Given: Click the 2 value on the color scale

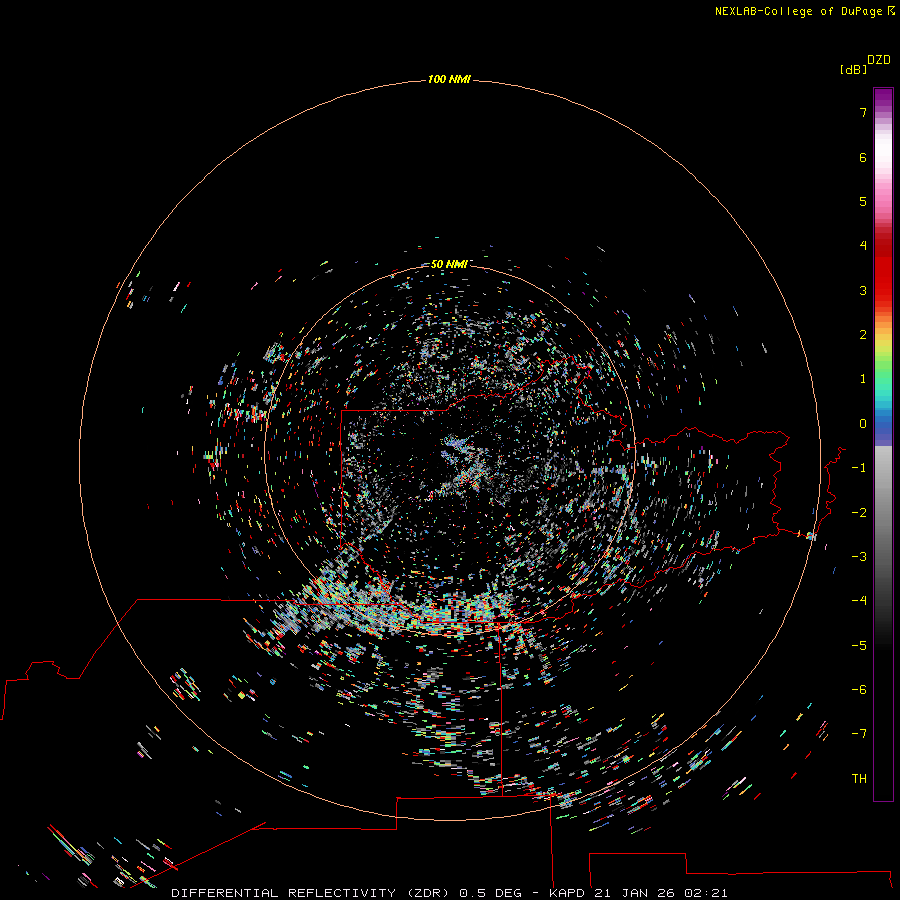Looking at the screenshot, I should click(863, 335).
